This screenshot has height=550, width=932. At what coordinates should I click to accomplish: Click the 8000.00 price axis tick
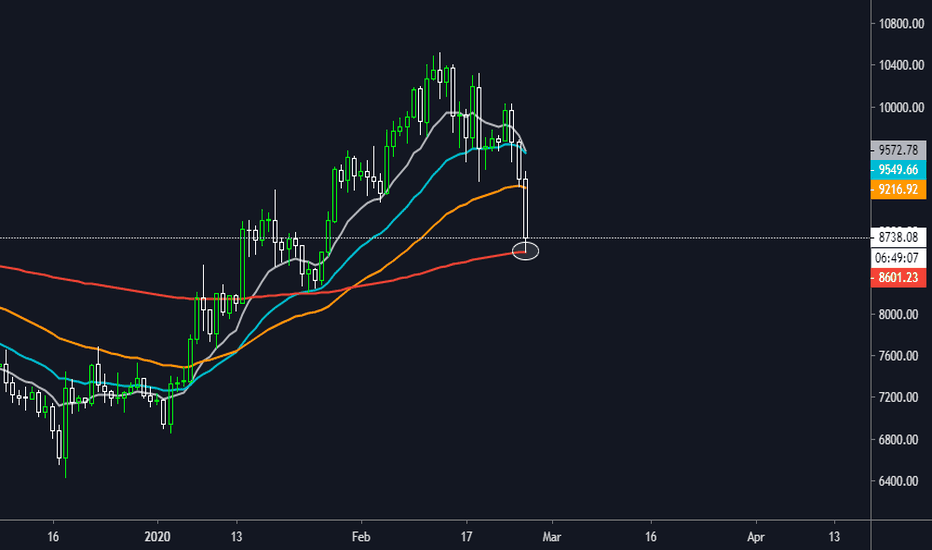click(x=898, y=315)
